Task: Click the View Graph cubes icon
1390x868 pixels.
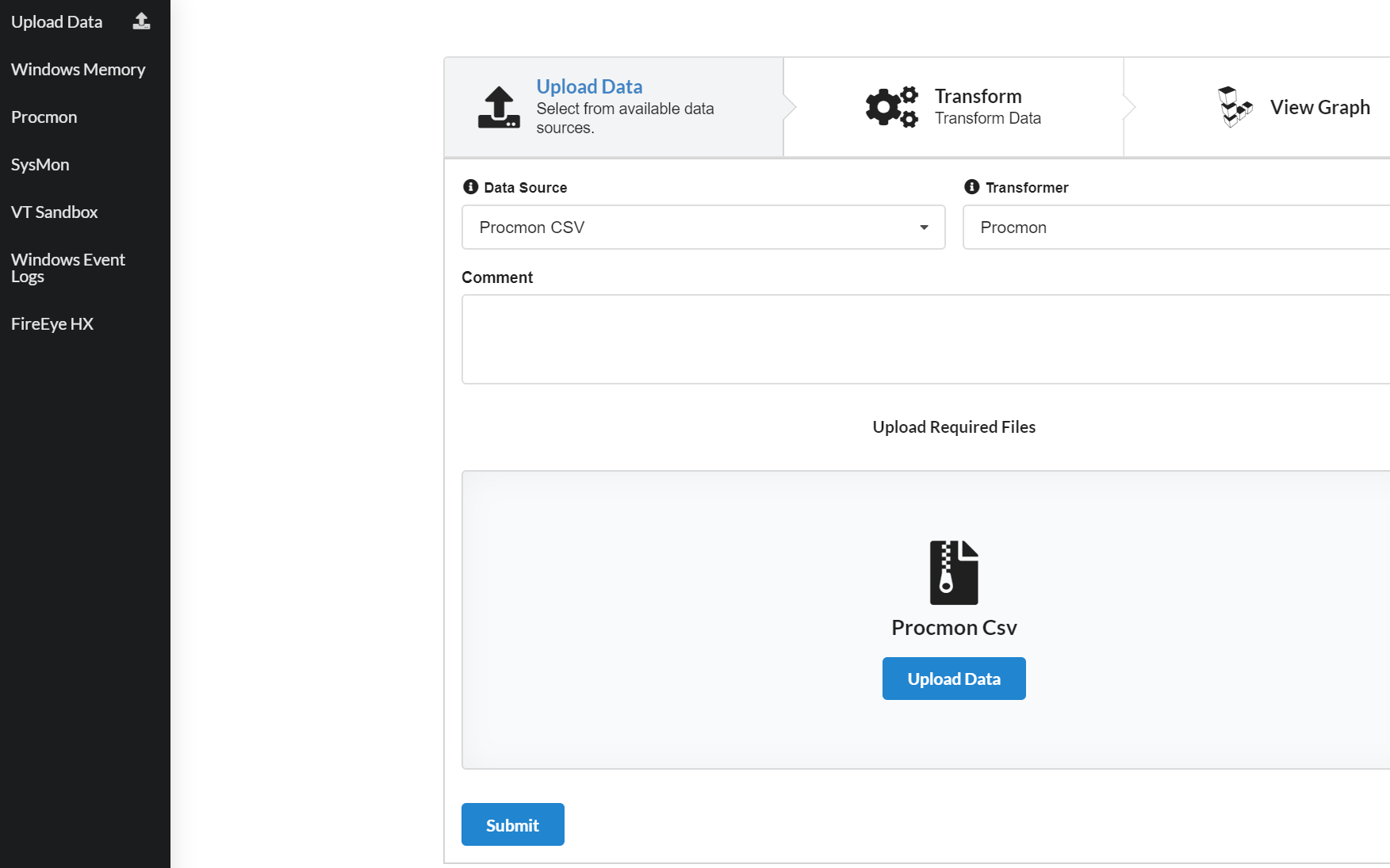Action: click(1235, 107)
